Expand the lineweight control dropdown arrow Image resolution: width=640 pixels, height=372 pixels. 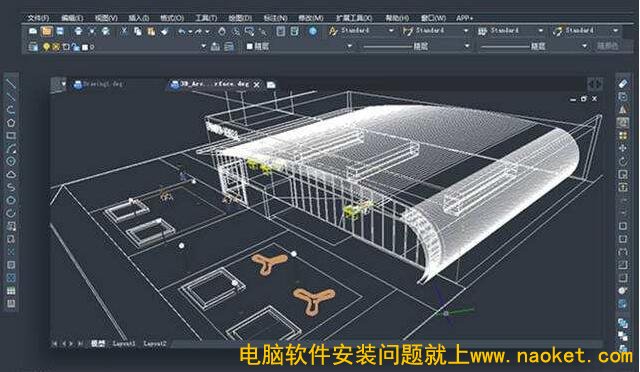[x=584, y=46]
